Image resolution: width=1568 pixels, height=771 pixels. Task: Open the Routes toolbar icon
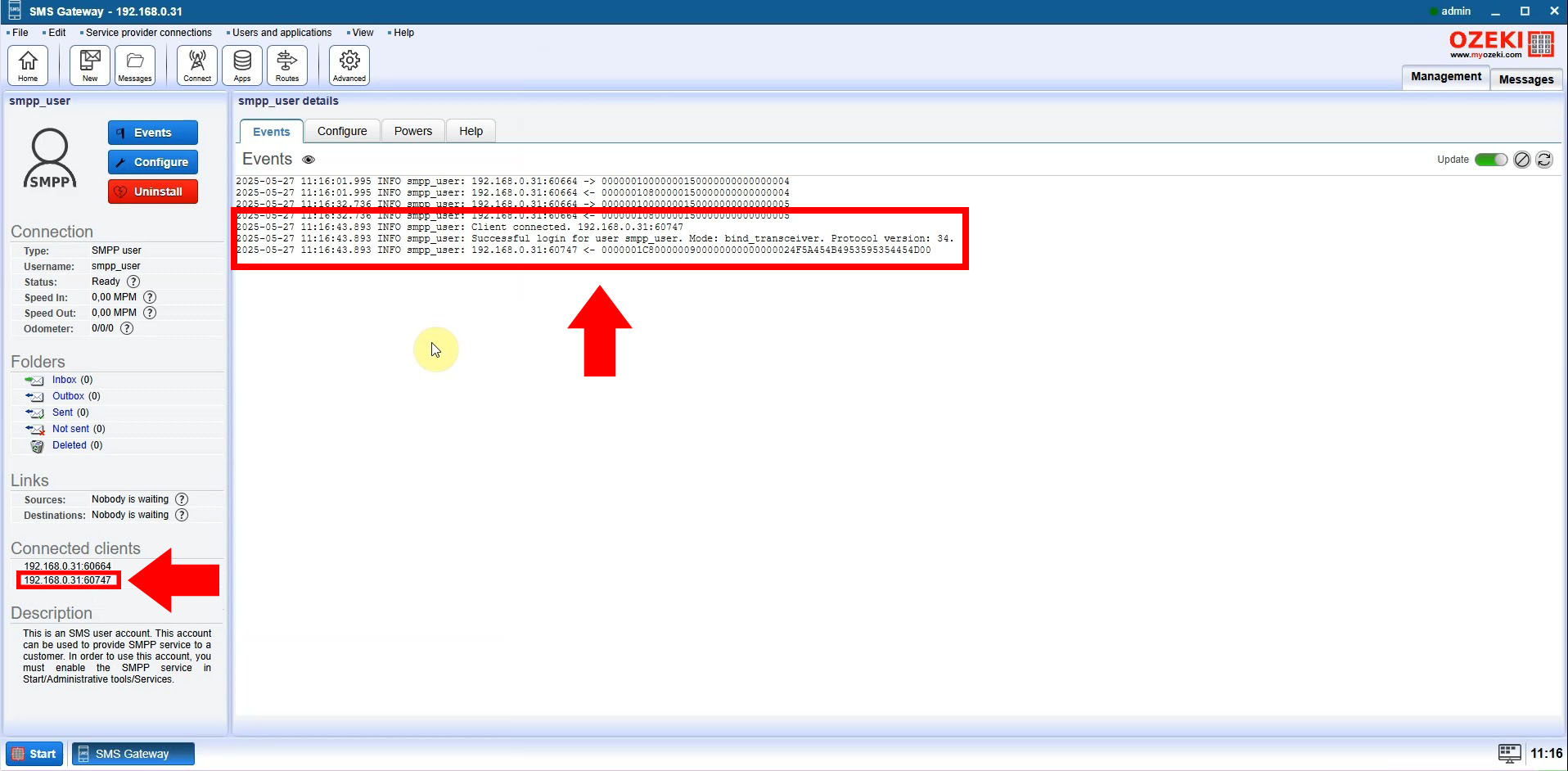coord(287,65)
